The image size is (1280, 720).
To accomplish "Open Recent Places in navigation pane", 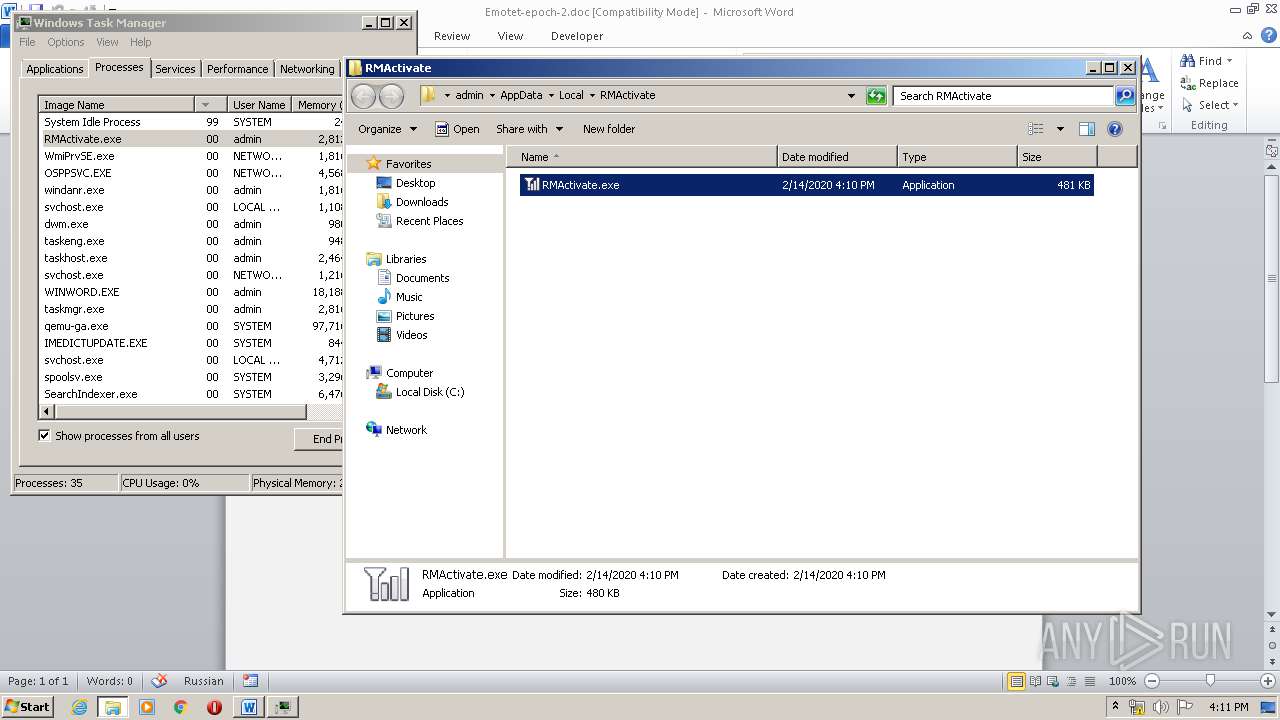I will (429, 221).
